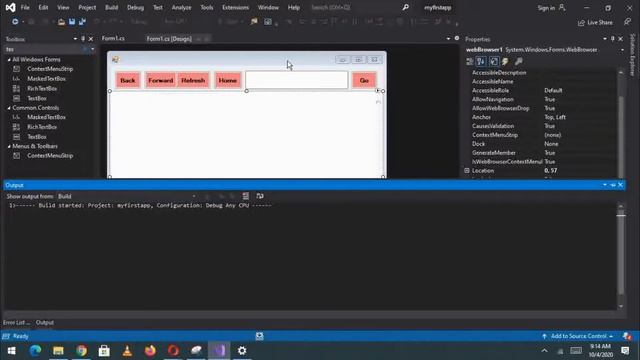
Task: Close the Toolbox panel
Action: pyautogui.click(x=91, y=39)
